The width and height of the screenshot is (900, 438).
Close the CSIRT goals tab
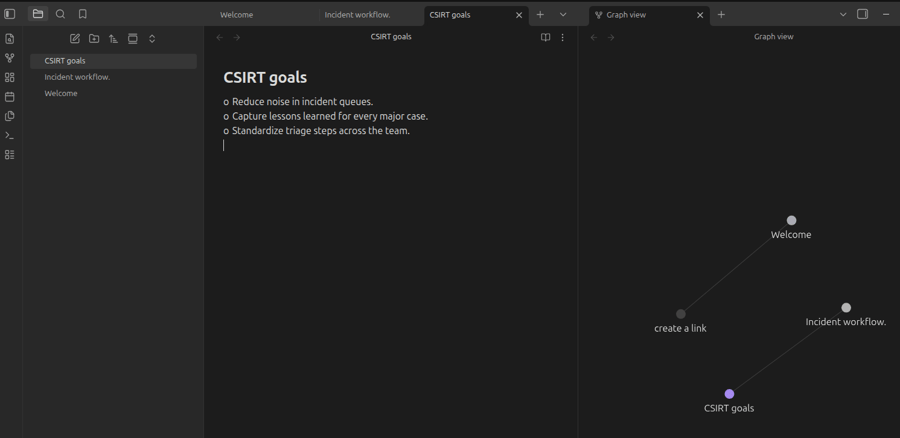tap(519, 15)
